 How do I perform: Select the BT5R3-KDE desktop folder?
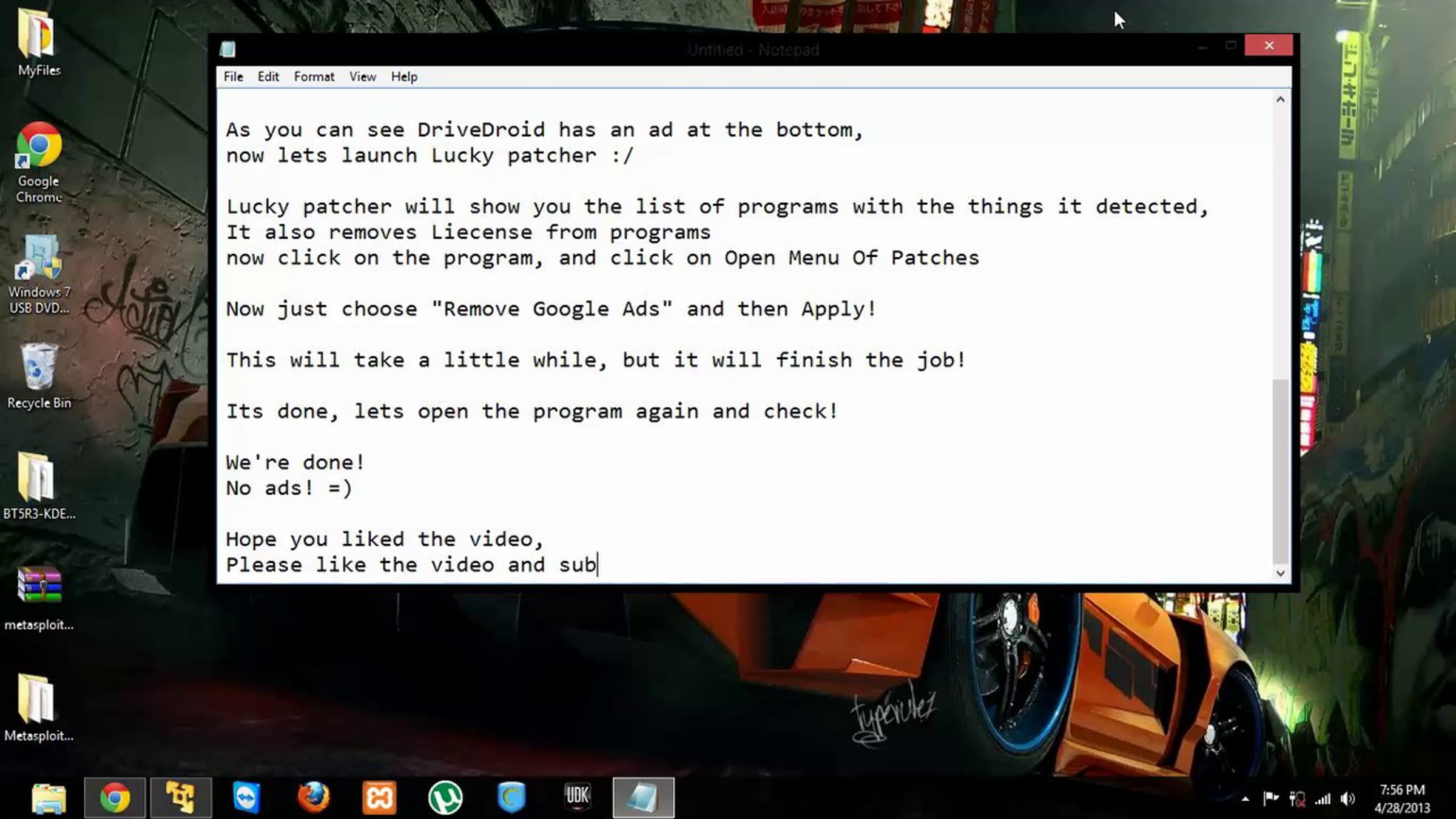tap(39, 486)
